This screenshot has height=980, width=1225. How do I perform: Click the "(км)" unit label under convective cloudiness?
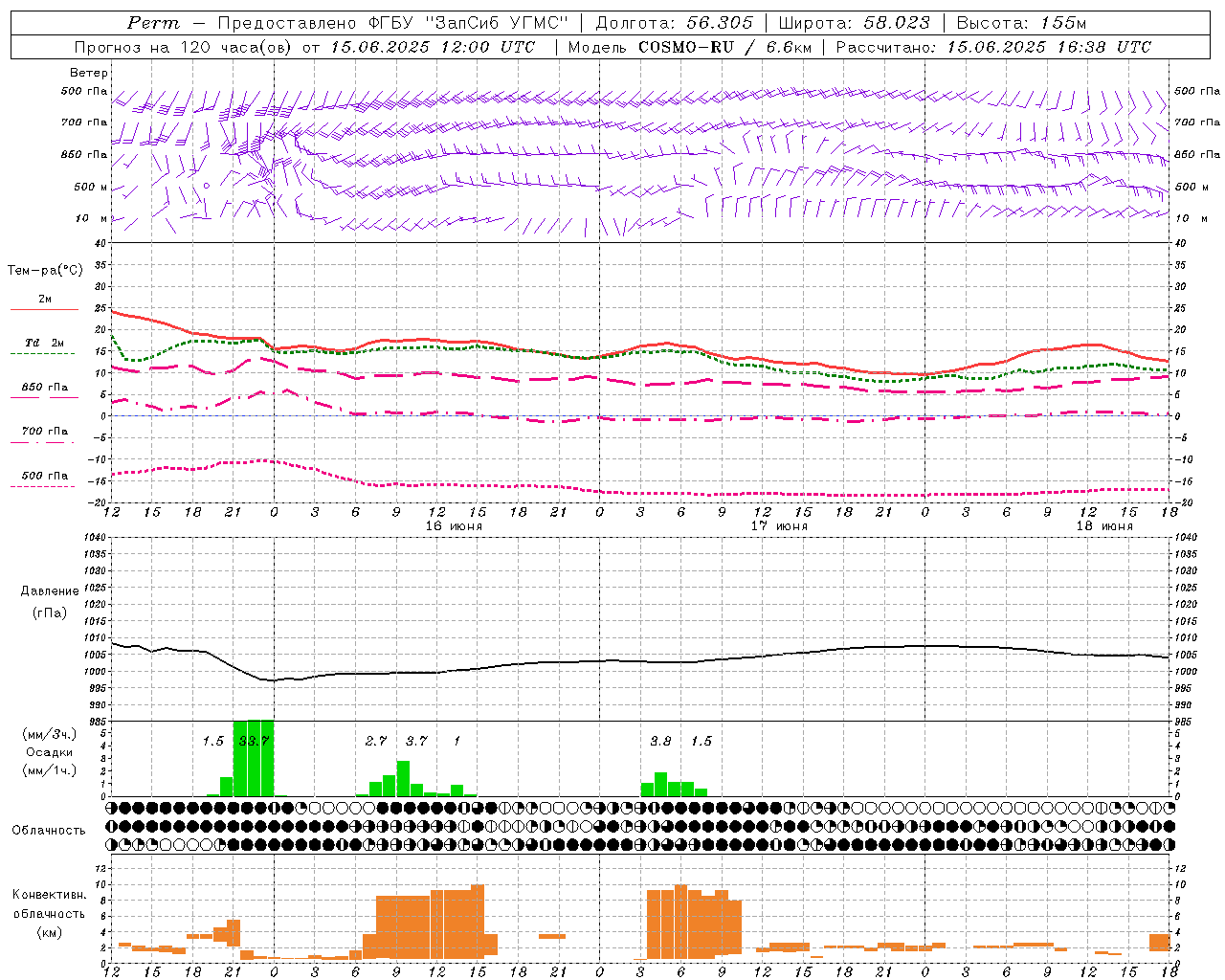coord(49,931)
